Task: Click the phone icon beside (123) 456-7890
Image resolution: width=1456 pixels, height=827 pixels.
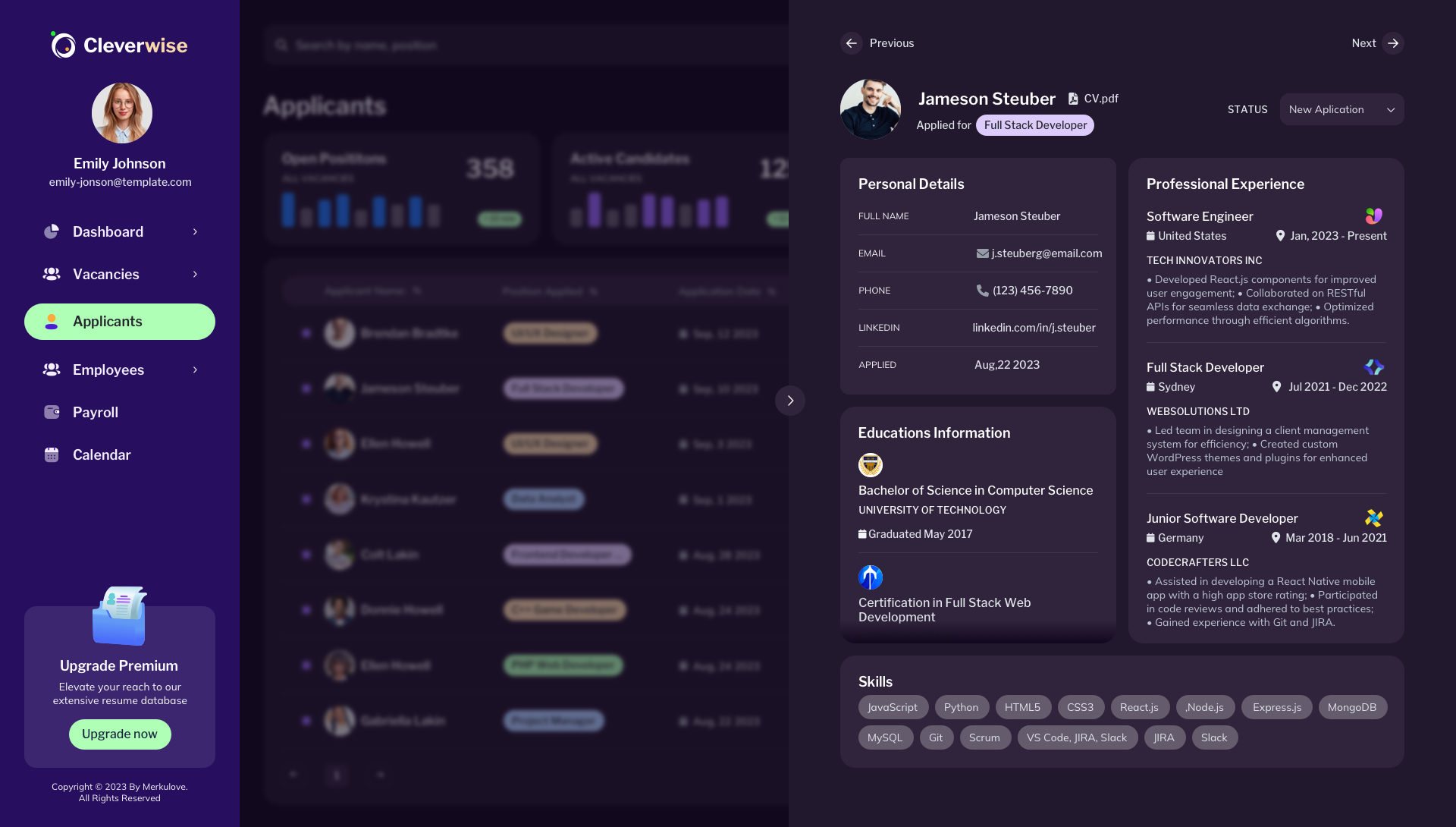Action: (981, 290)
